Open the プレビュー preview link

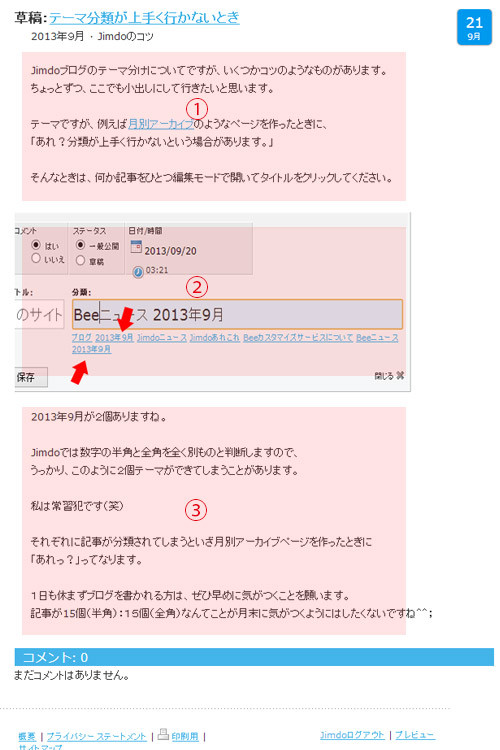click(415, 735)
